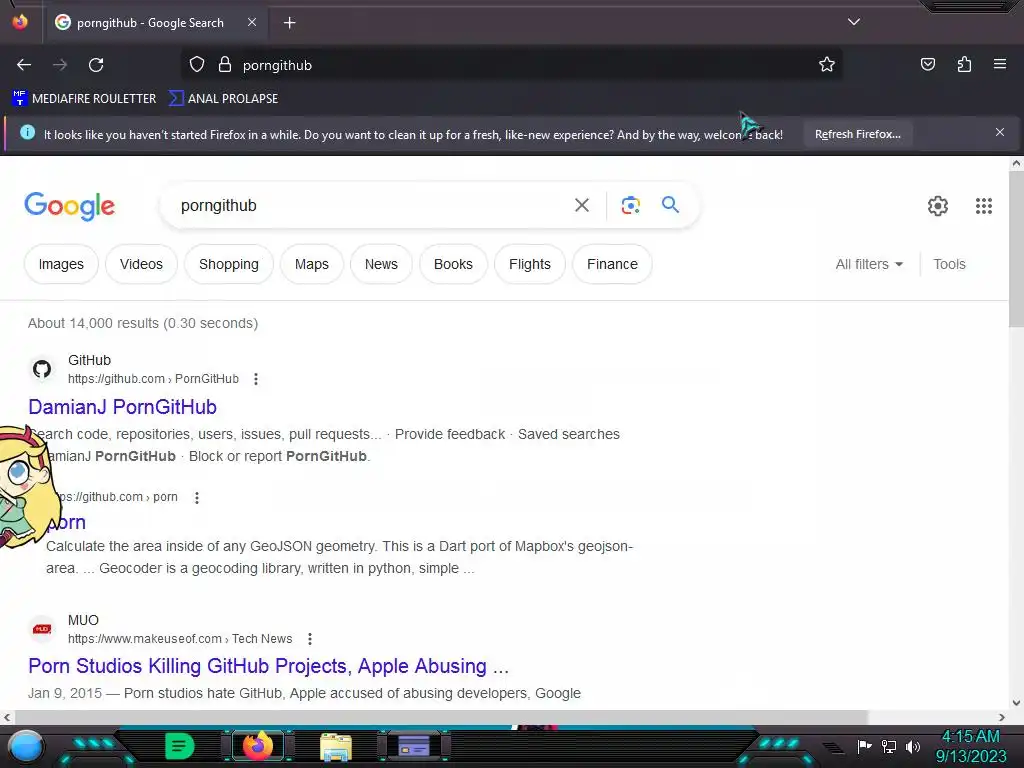Open the Porn Studios Killing GitHub Projects link
This screenshot has height=768, width=1024.
pyautogui.click(x=268, y=665)
